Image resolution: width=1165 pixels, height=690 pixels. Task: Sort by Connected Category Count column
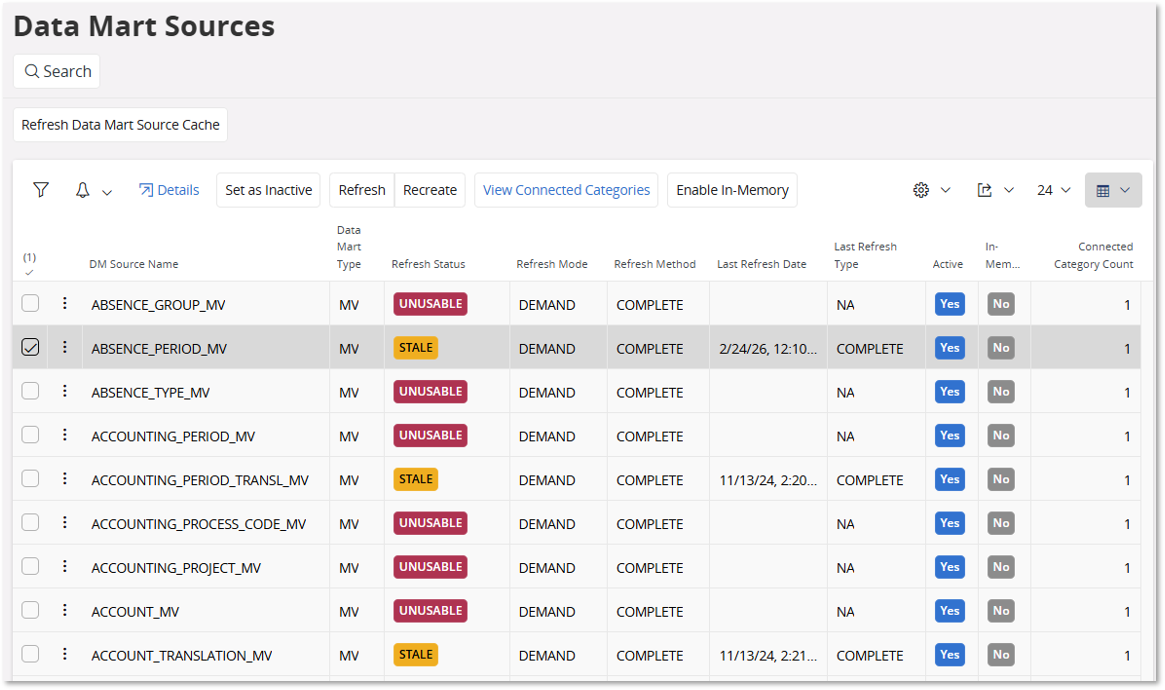pyautogui.click(x=1094, y=256)
